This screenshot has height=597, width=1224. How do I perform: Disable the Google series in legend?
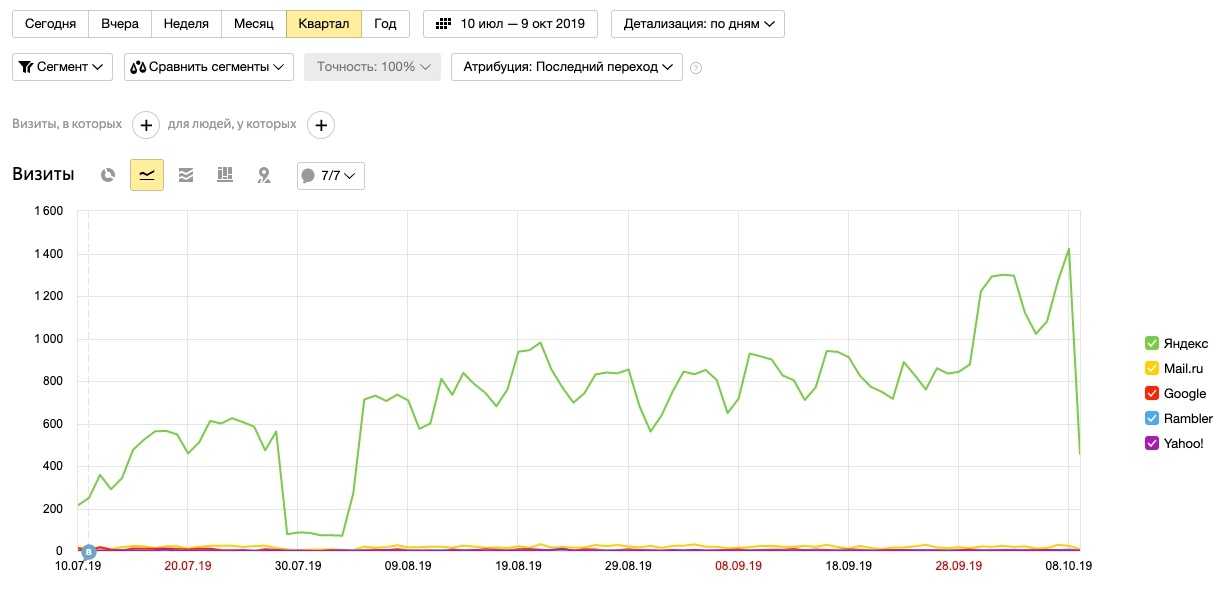tap(1151, 394)
